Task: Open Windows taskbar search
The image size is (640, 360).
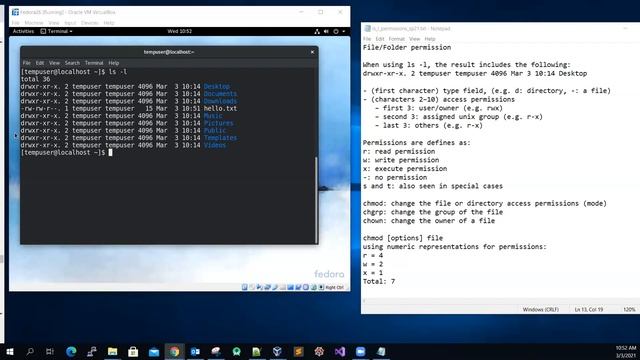Action: pos(30,351)
